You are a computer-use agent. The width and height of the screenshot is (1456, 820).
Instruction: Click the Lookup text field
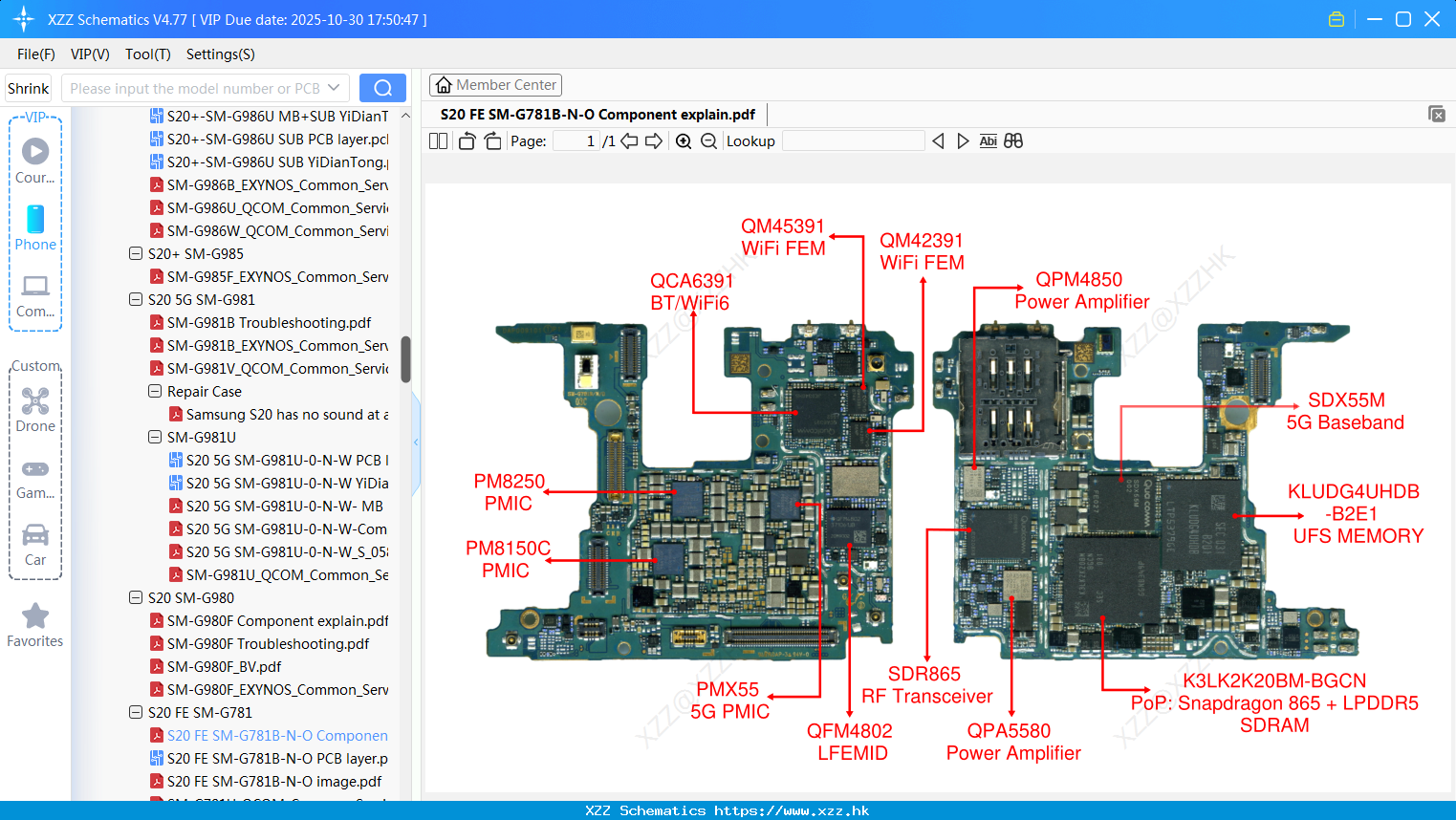click(853, 141)
